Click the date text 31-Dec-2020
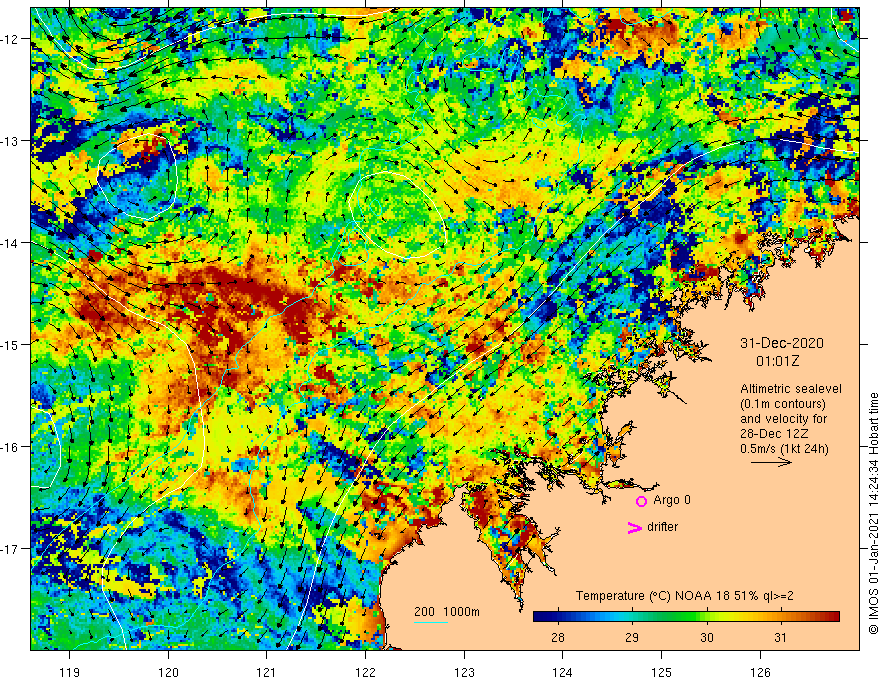This screenshot has width=880, height=680. coord(782,343)
